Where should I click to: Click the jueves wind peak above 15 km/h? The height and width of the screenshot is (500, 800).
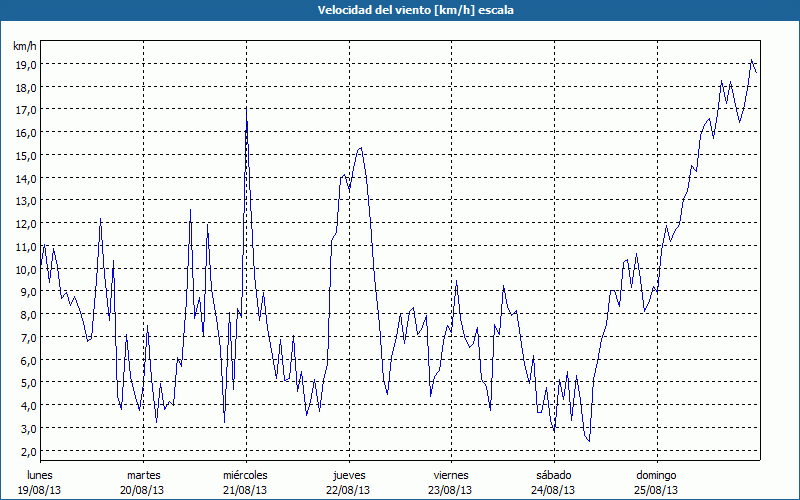click(x=360, y=148)
